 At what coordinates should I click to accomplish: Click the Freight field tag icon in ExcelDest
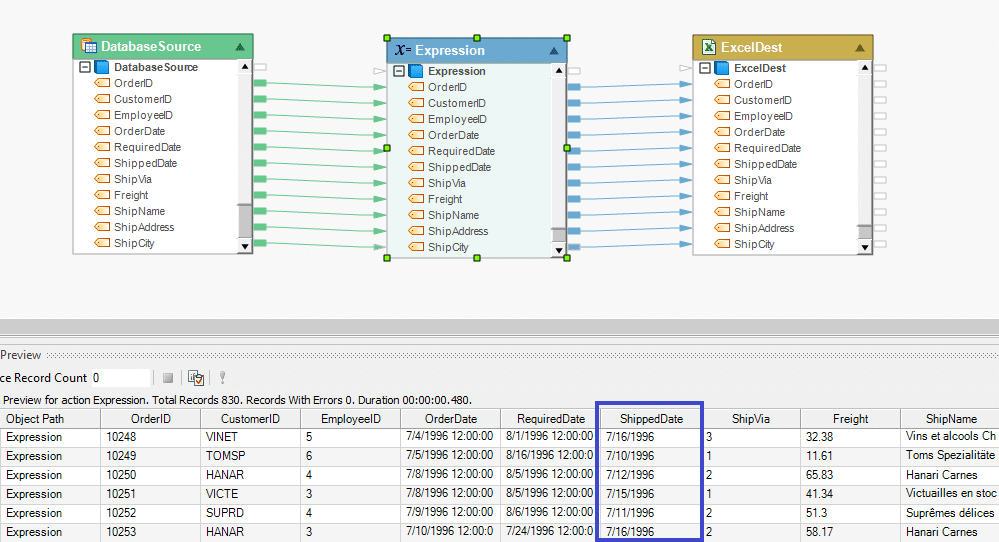click(x=722, y=196)
